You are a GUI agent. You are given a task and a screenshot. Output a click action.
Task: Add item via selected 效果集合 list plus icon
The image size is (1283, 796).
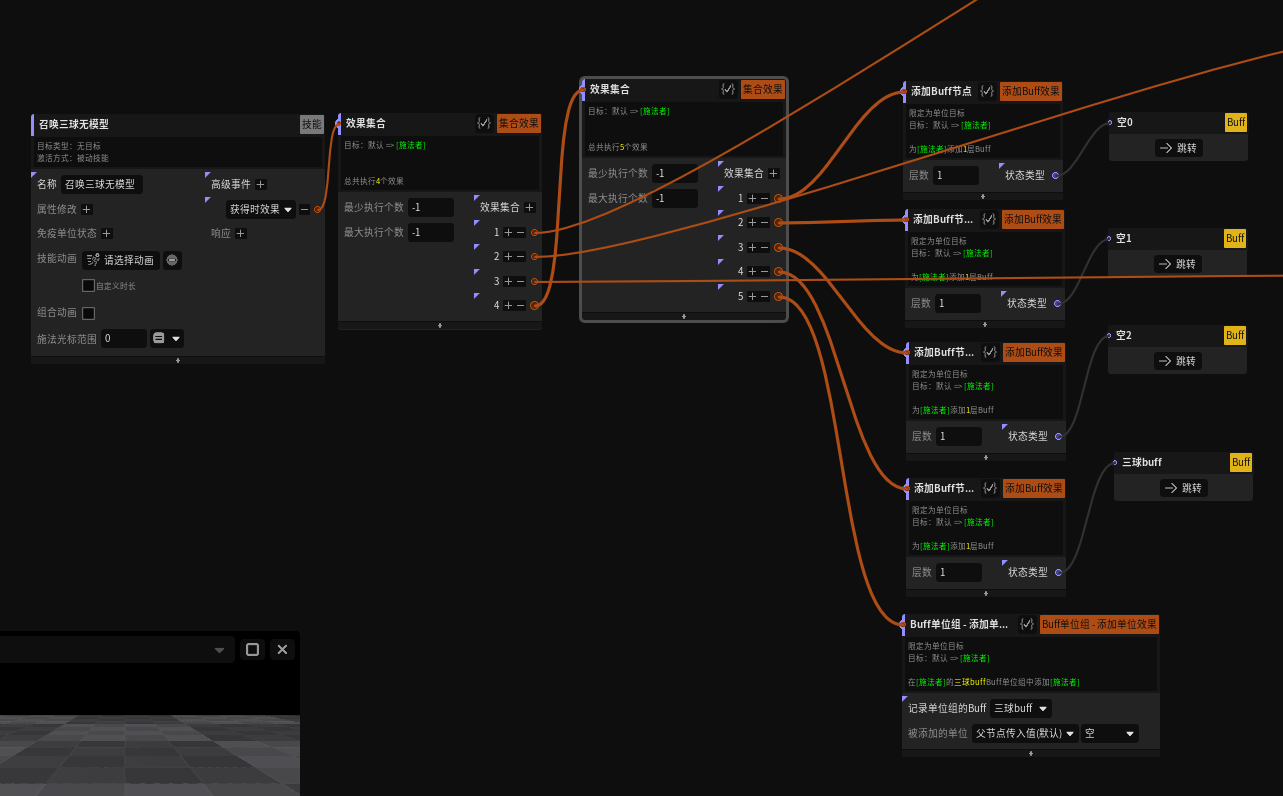click(x=773, y=173)
